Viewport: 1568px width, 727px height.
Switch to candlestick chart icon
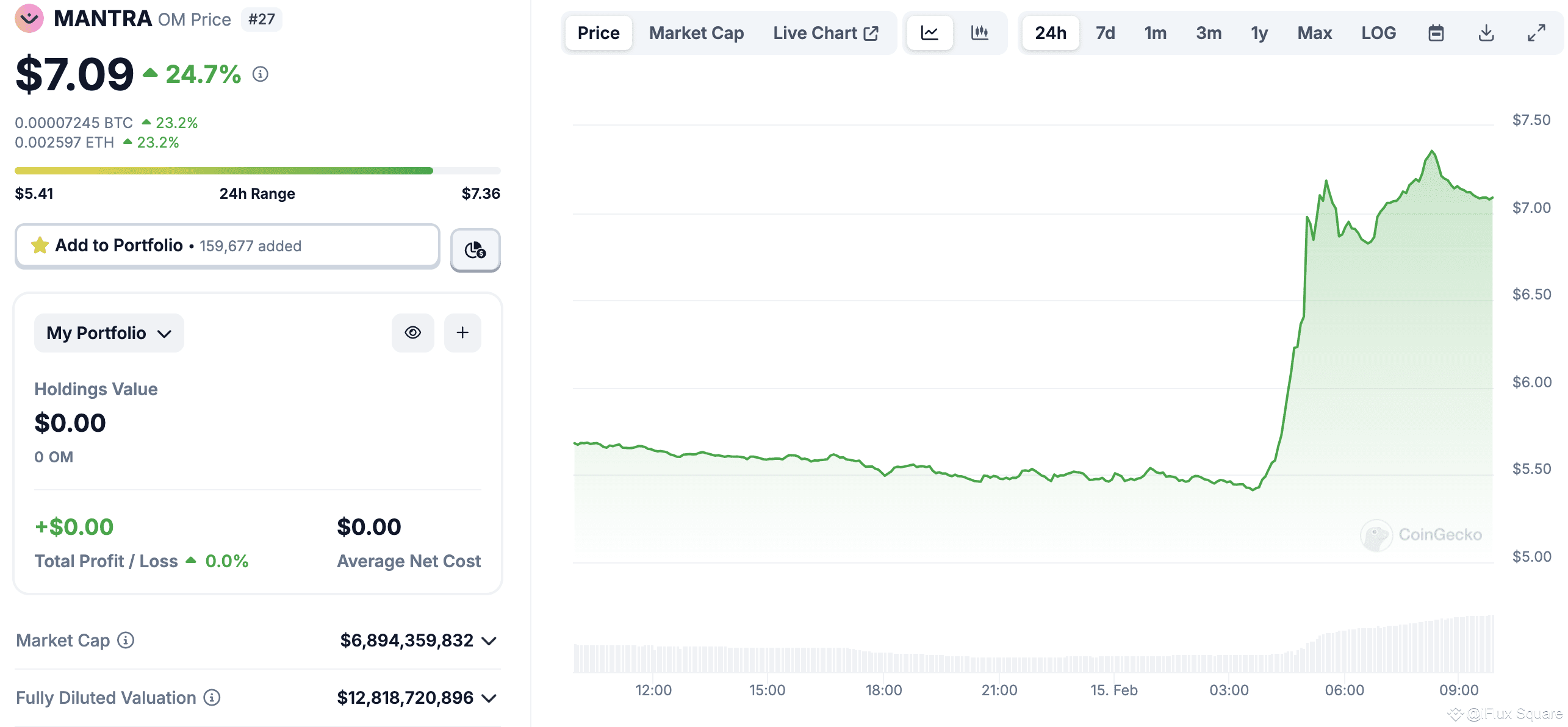coord(980,33)
